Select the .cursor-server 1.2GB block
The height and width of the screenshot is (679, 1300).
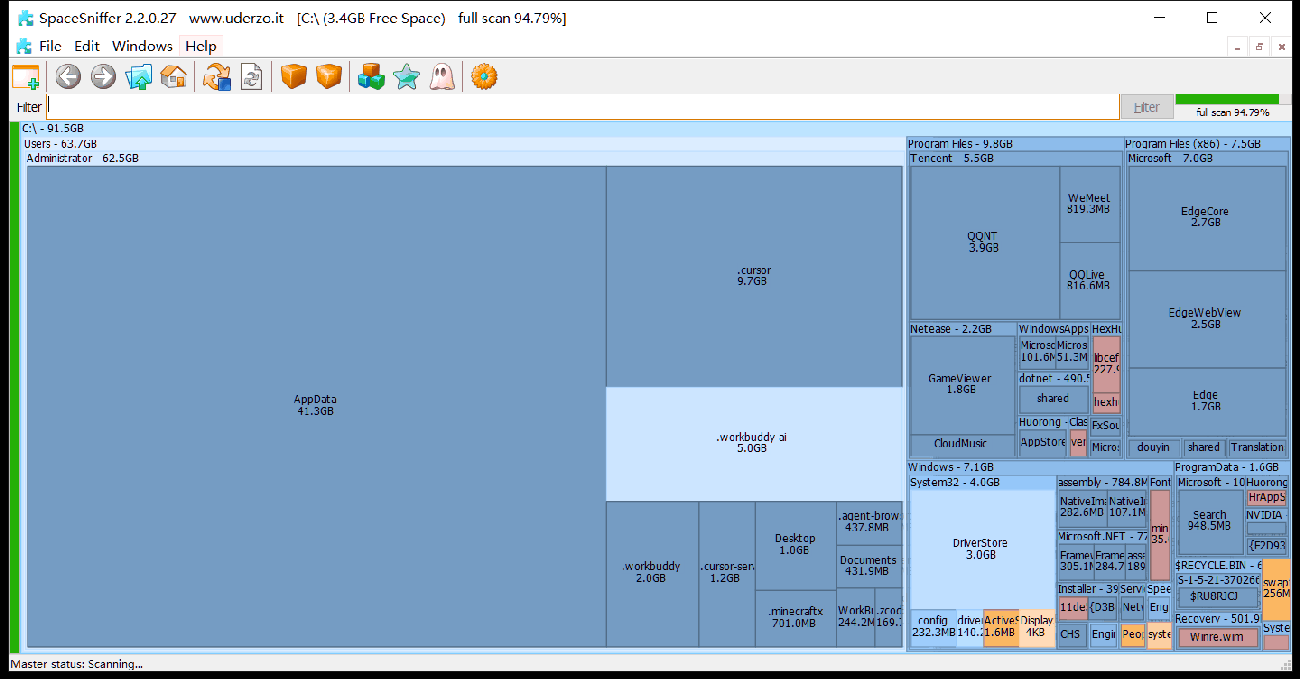click(727, 574)
